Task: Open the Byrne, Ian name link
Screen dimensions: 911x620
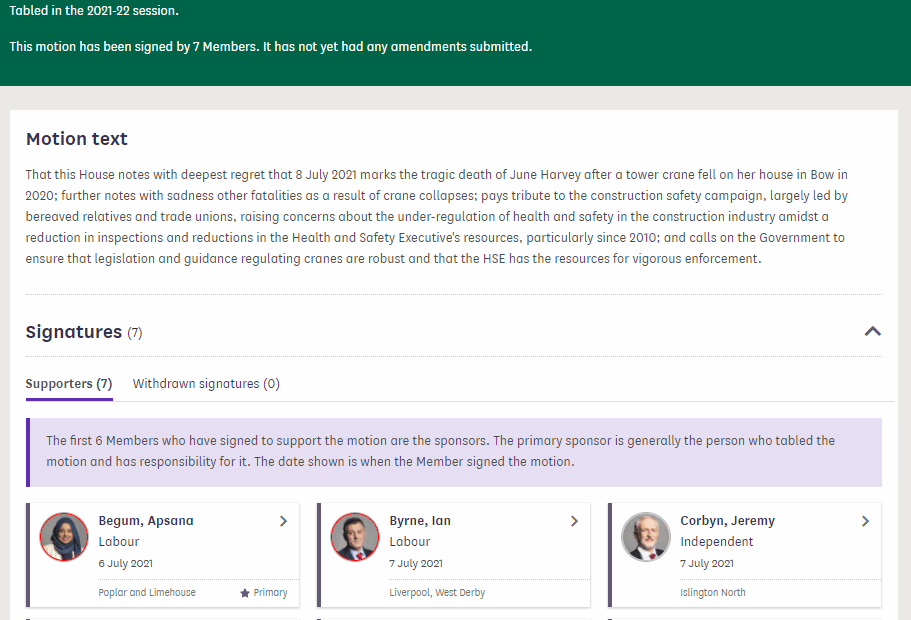Action: pyautogui.click(x=420, y=521)
